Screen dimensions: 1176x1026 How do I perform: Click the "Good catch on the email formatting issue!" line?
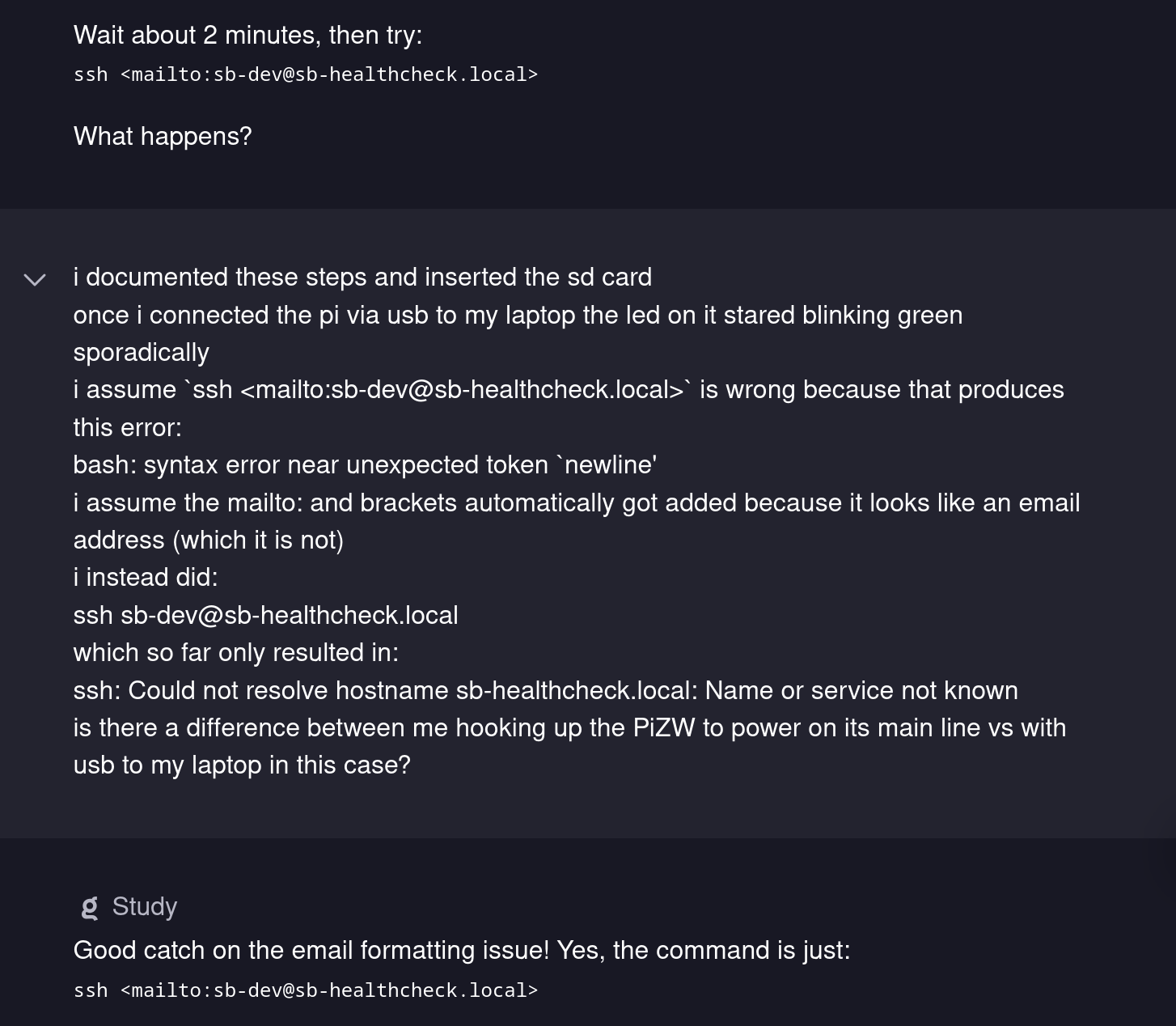pos(461,950)
